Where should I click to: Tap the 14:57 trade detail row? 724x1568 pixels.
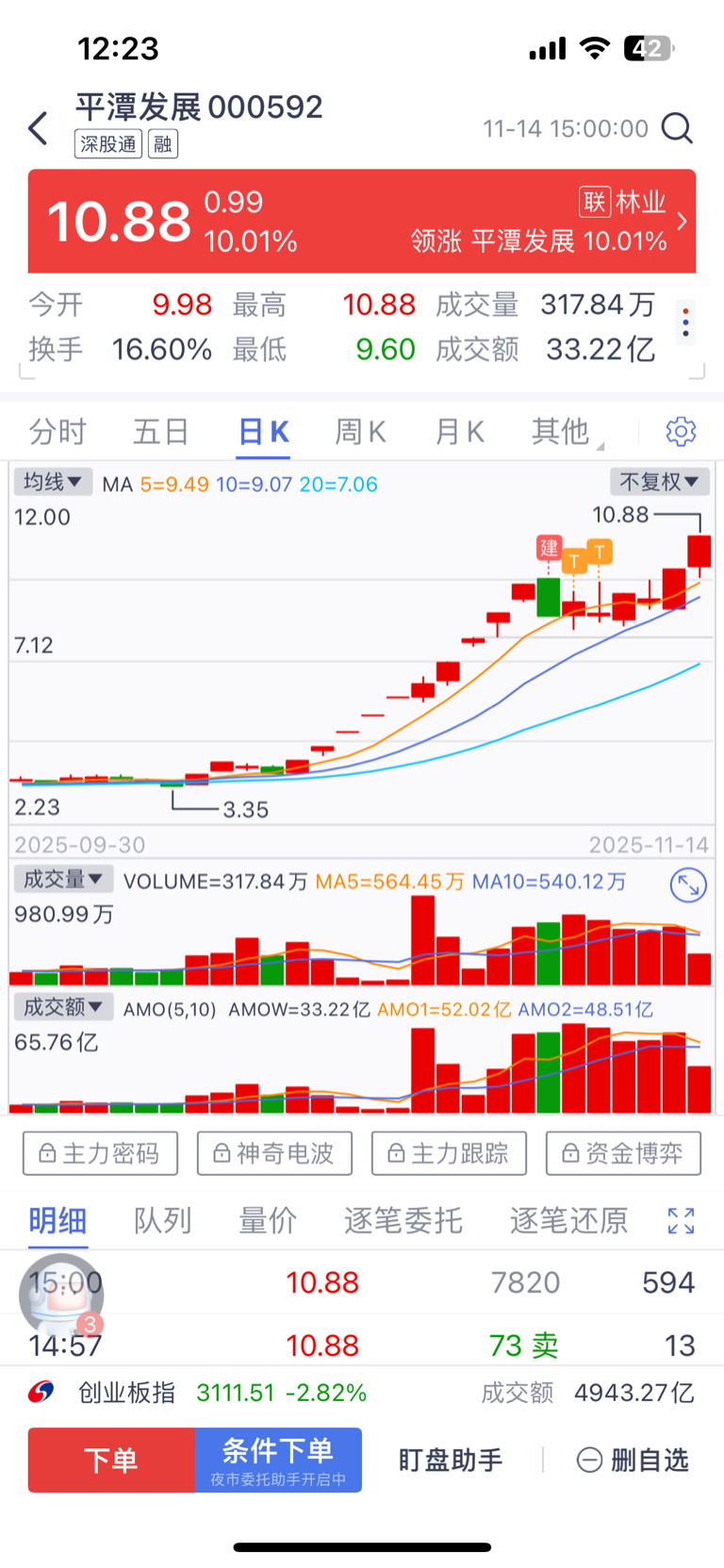[362, 1345]
